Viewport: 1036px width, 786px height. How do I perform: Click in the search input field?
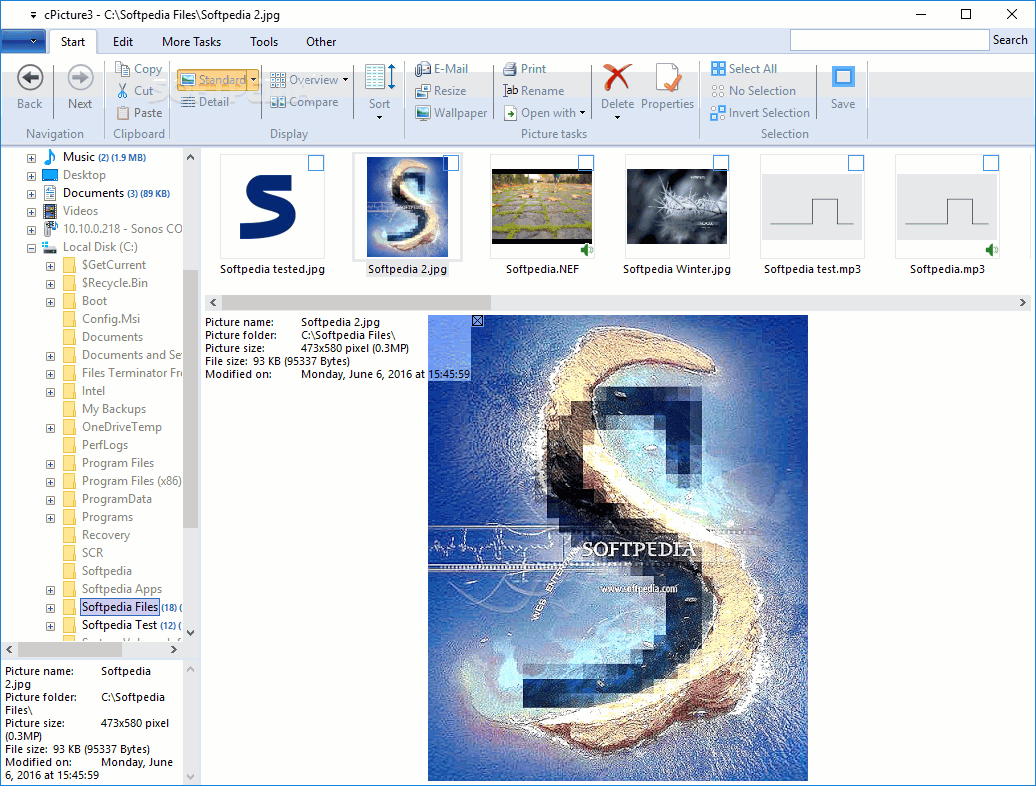coord(889,40)
